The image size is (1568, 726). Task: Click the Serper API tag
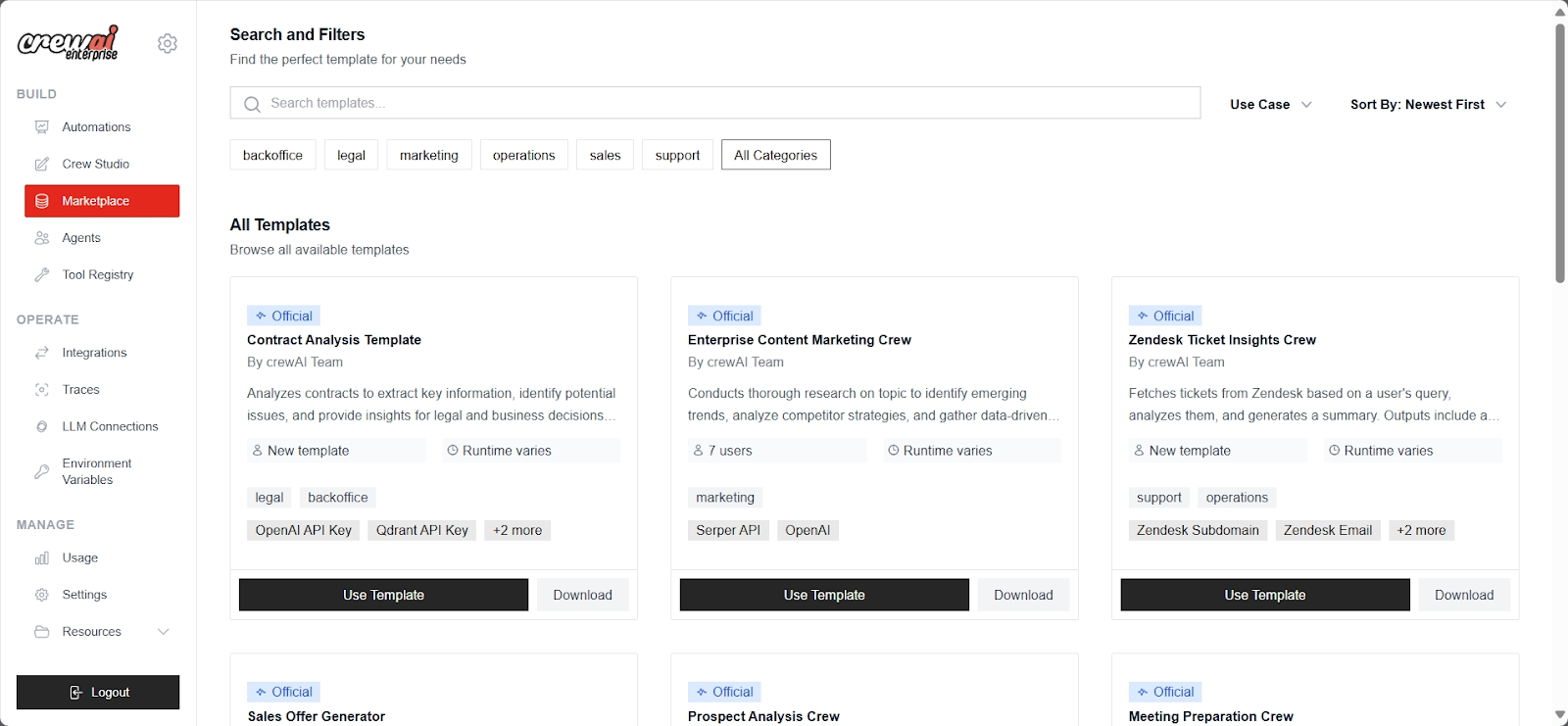728,530
